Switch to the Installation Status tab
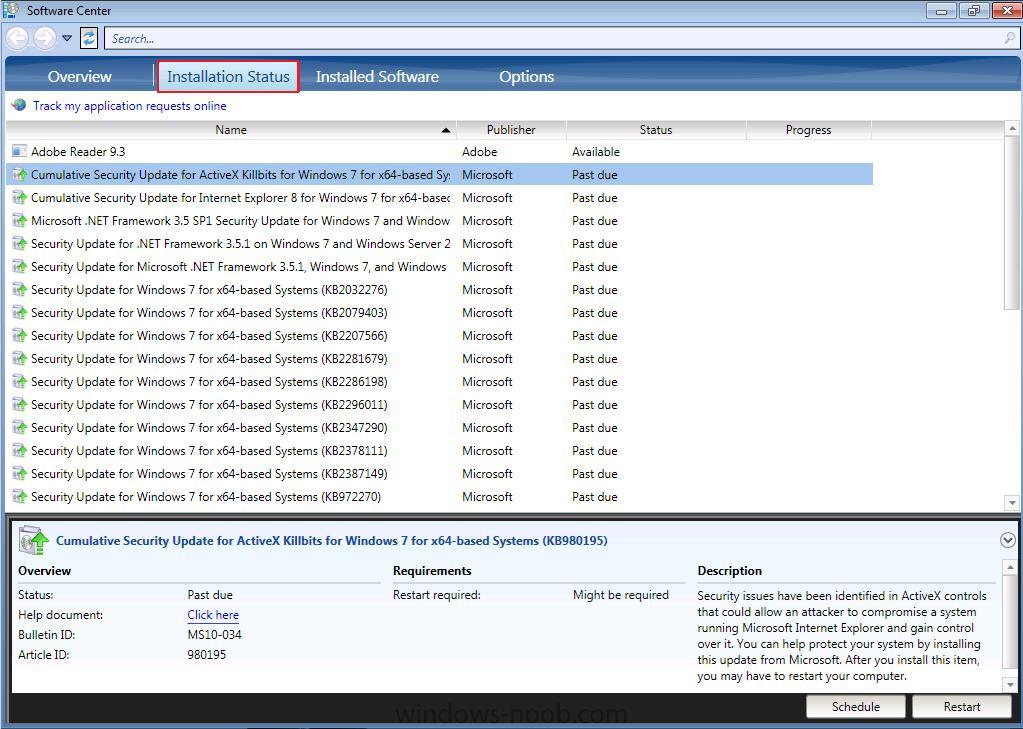1023x729 pixels. point(228,76)
